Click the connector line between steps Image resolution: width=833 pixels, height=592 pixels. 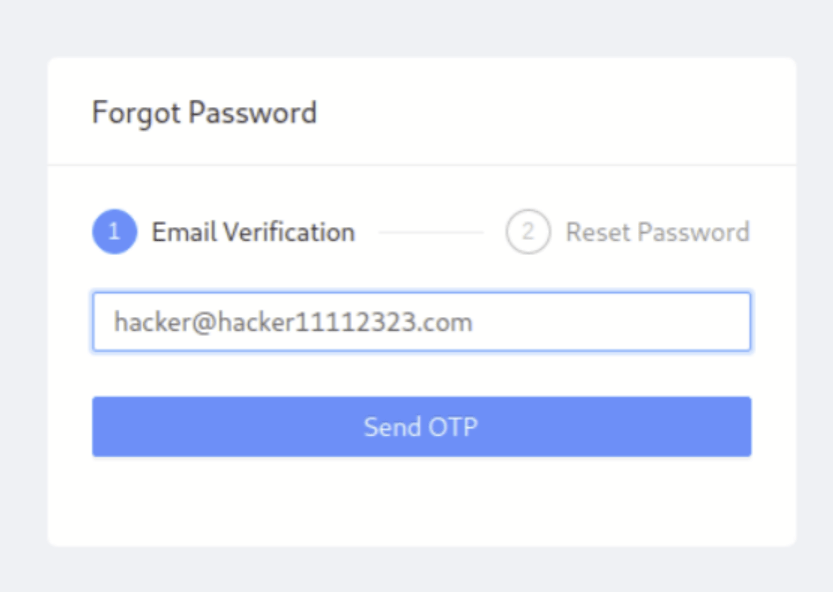pyautogui.click(x=431, y=233)
